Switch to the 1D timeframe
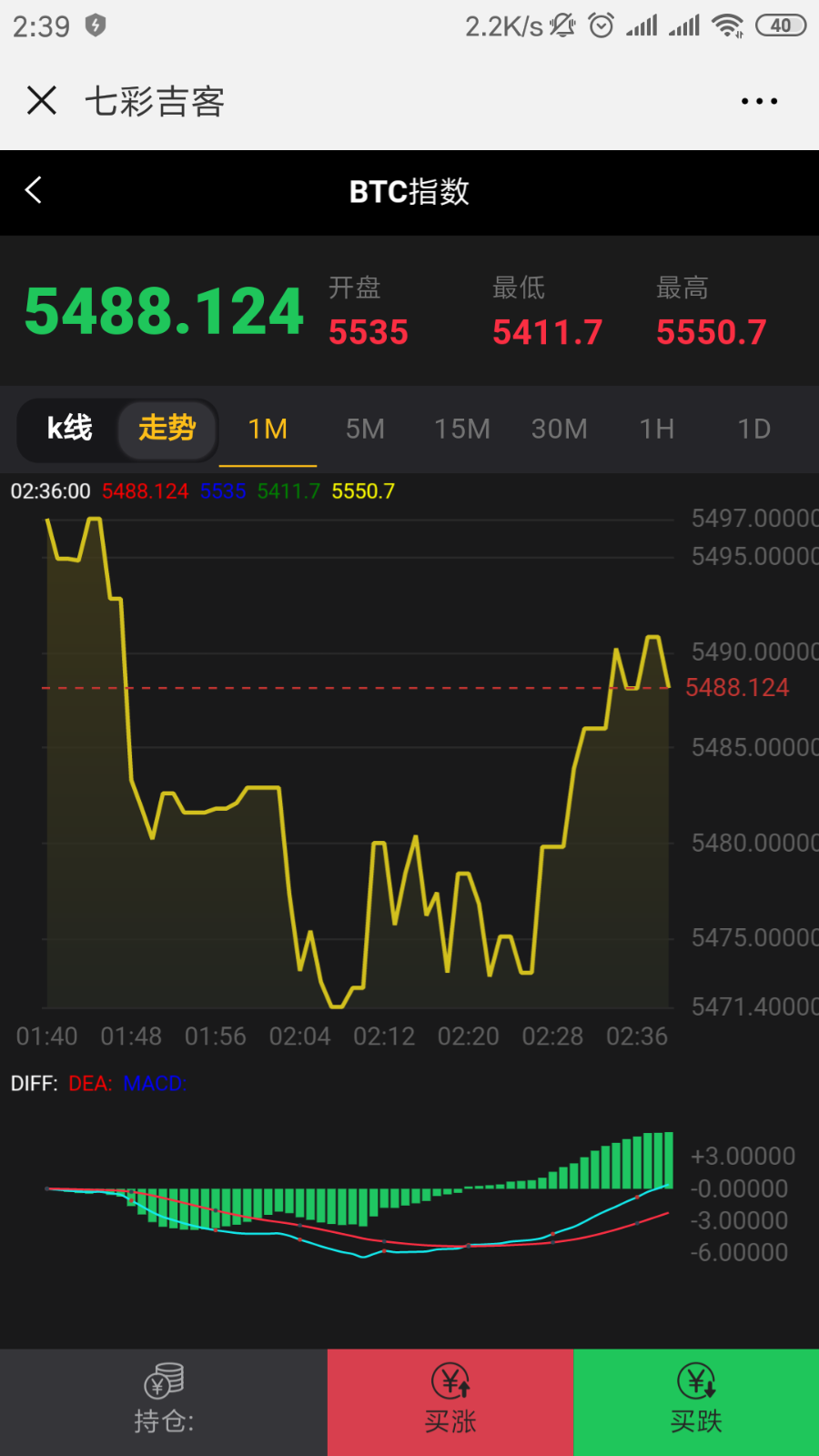Viewport: 819px width, 1456px height. [753, 429]
